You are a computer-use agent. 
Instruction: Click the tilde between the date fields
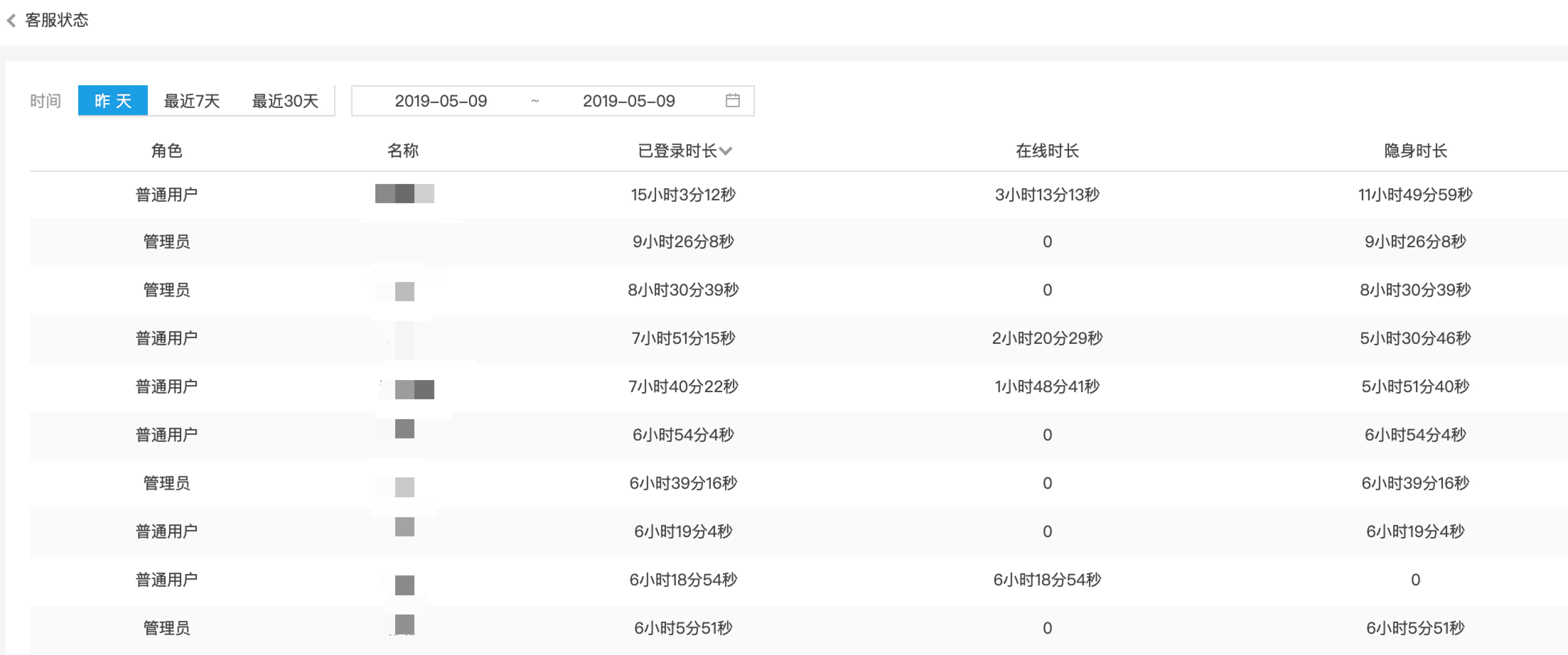[535, 100]
